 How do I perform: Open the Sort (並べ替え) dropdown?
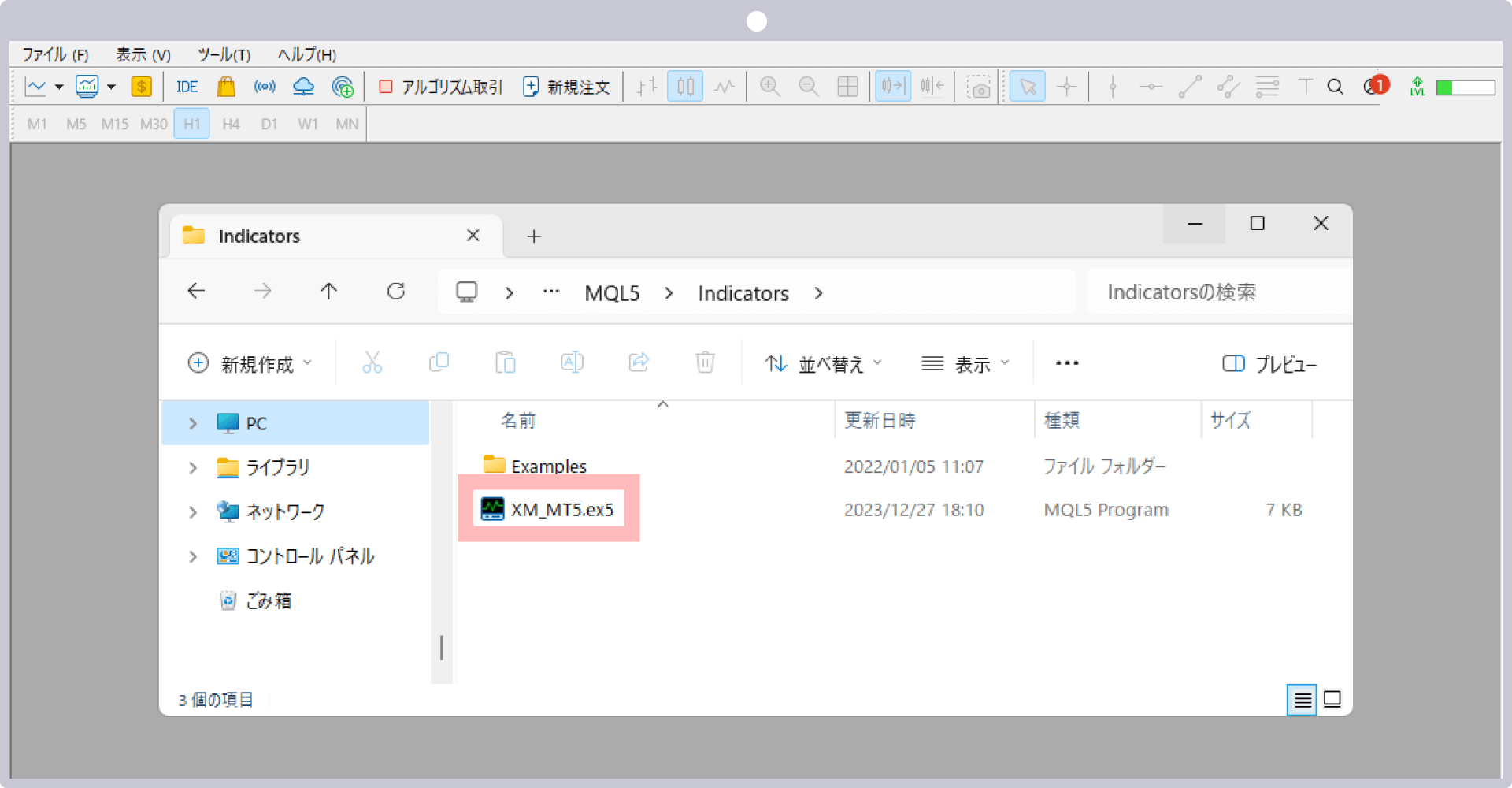(x=824, y=363)
